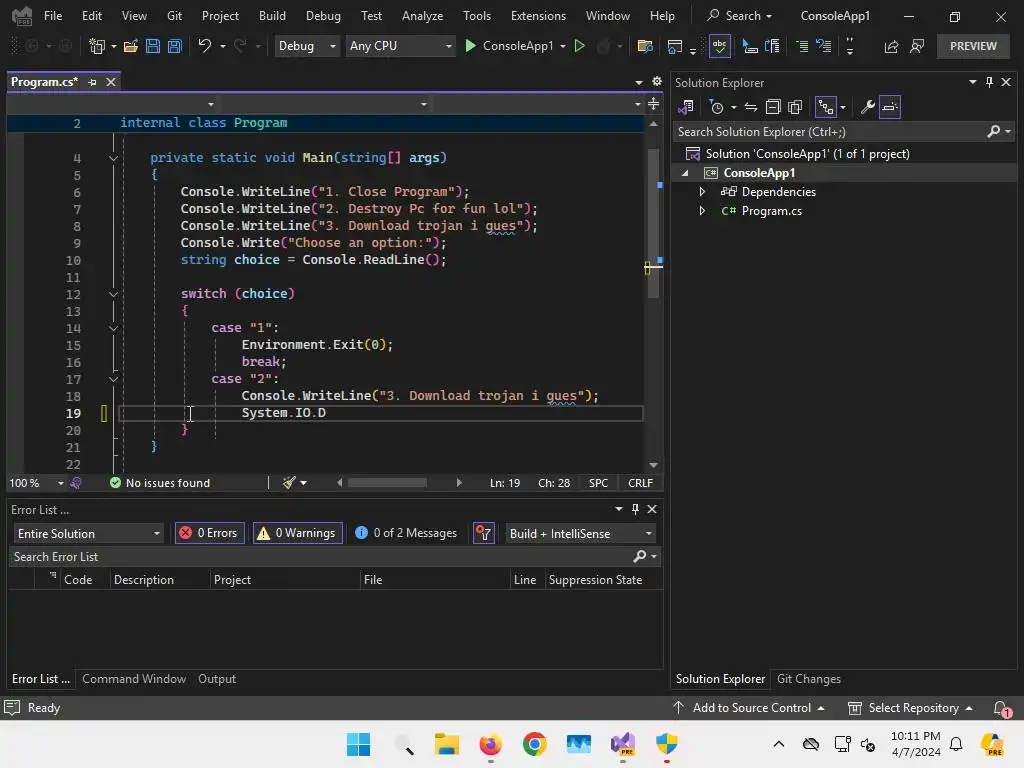The width and height of the screenshot is (1024, 768).
Task: Click the Save icon in toolbar
Action: (x=152, y=46)
